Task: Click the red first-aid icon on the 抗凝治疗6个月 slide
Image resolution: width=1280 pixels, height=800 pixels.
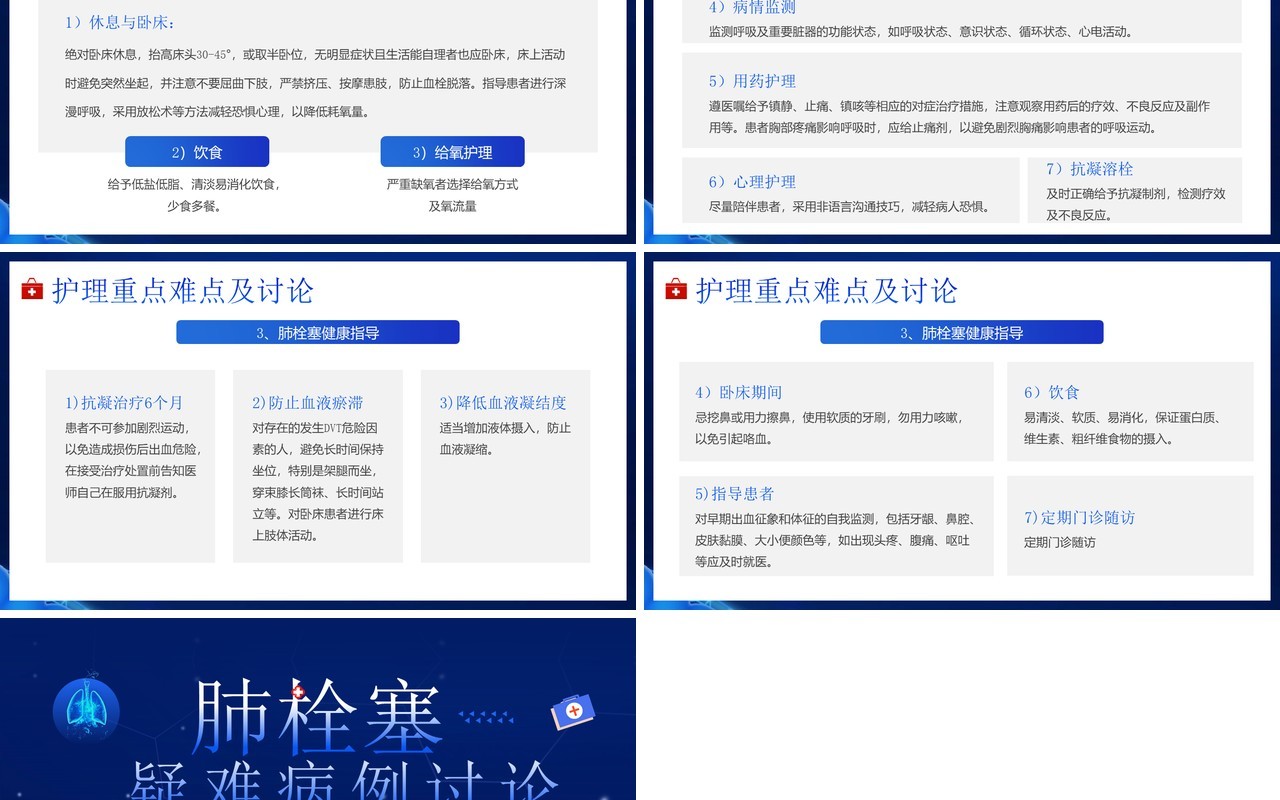Action: 32,290
